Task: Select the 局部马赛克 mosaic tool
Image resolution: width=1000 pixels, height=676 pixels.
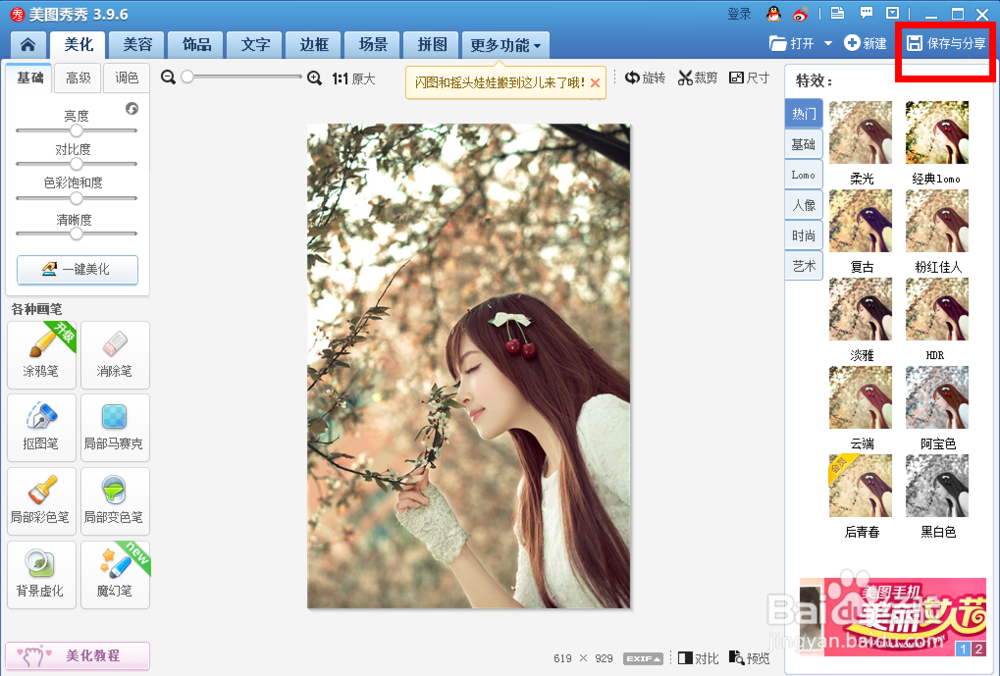Action: pyautogui.click(x=115, y=428)
